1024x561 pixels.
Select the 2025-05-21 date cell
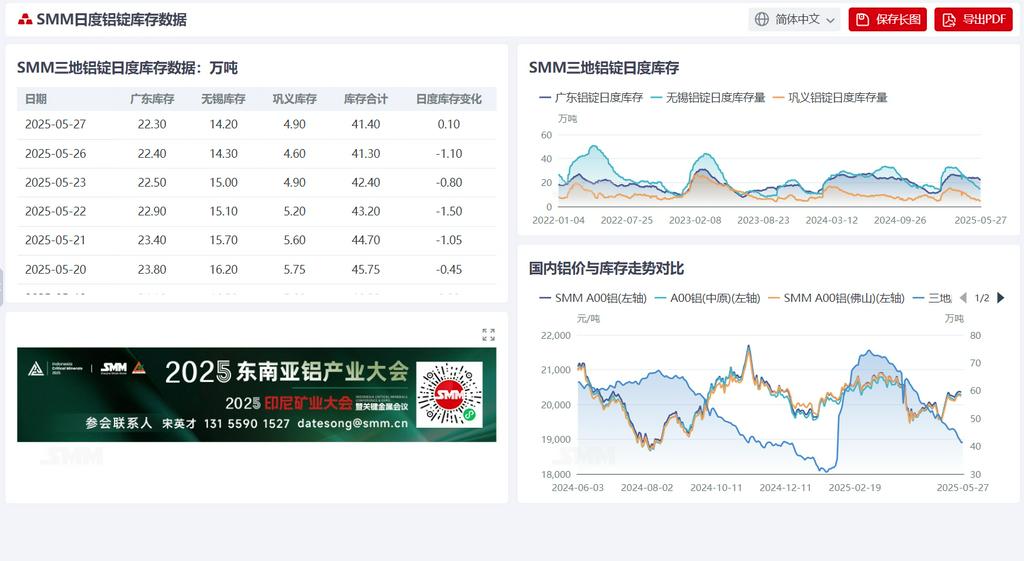click(x=56, y=240)
